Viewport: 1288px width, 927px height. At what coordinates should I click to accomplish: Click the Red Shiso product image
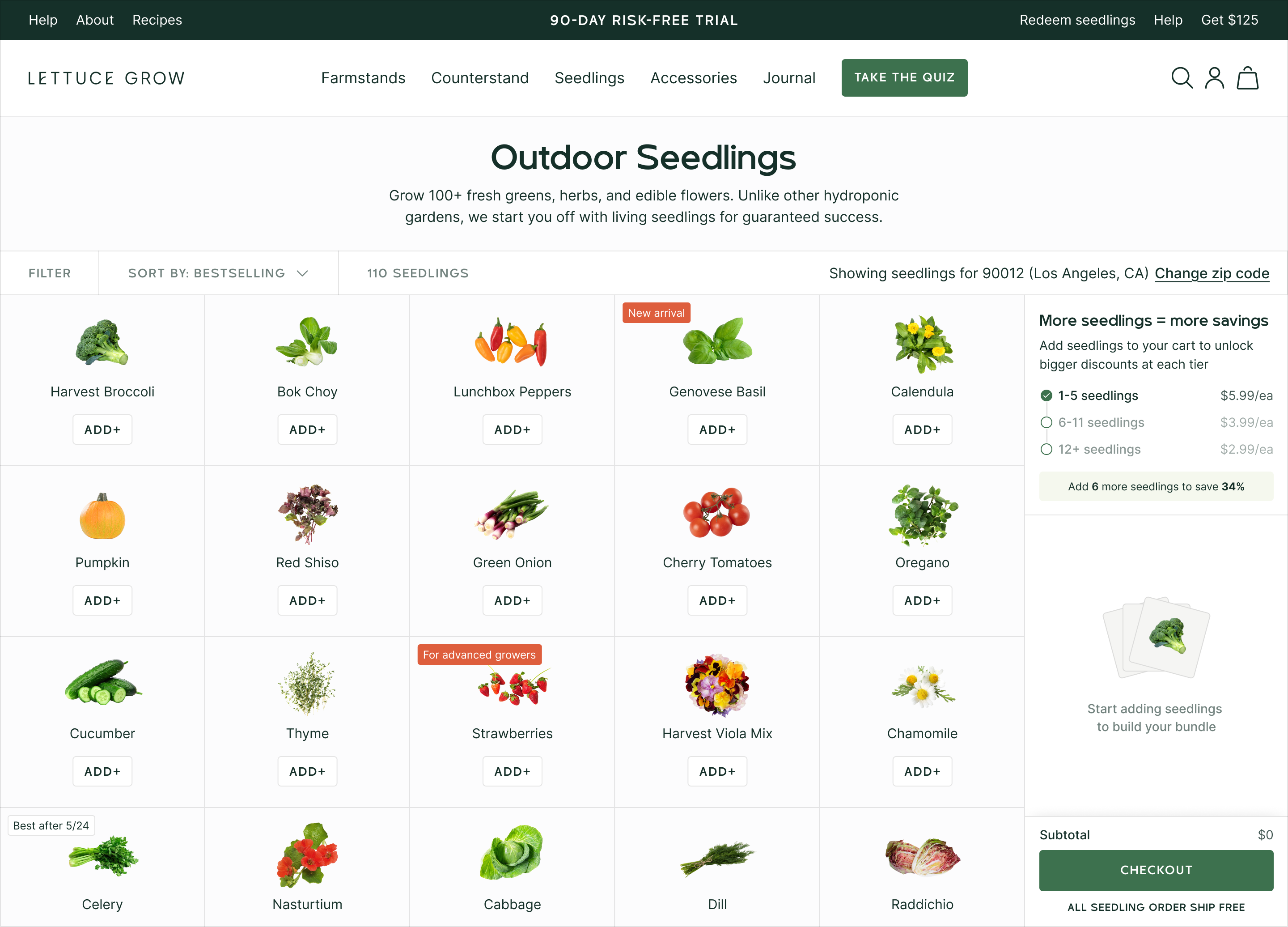308,514
